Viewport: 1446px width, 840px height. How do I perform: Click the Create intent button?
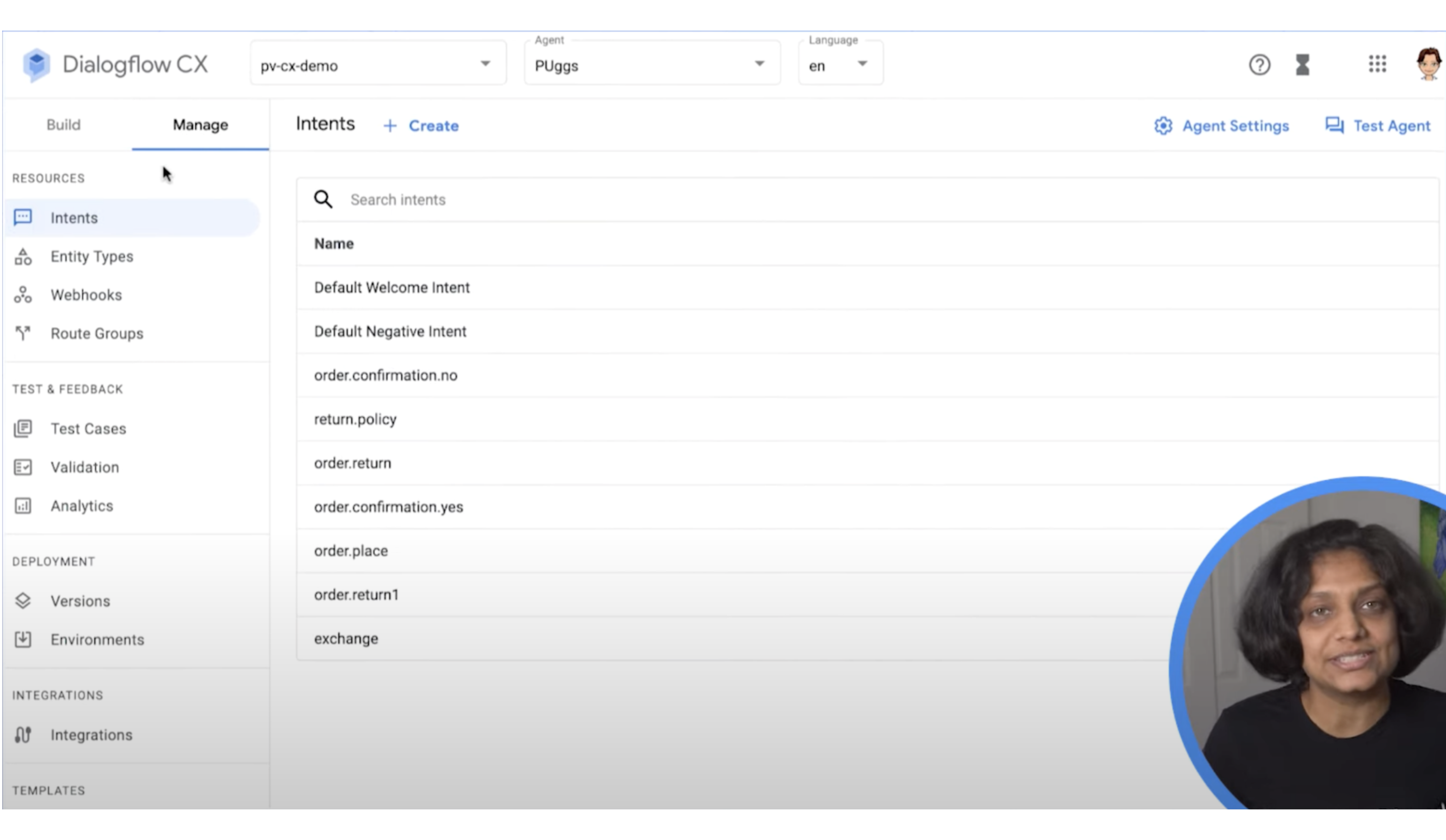(421, 126)
